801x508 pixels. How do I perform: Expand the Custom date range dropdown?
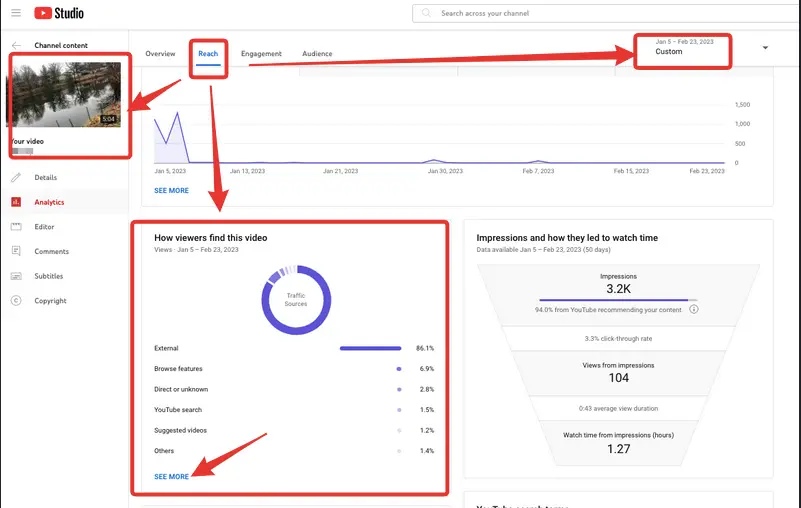(x=682, y=50)
